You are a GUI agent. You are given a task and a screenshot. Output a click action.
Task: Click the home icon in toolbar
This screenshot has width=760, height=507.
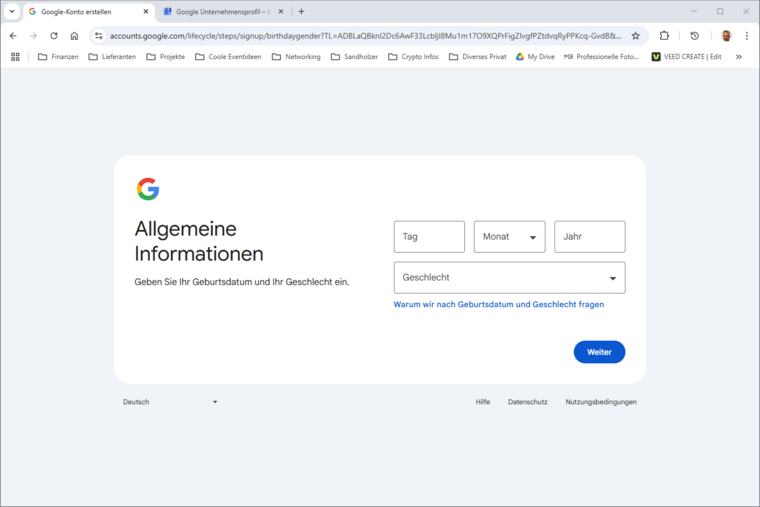tap(74, 35)
